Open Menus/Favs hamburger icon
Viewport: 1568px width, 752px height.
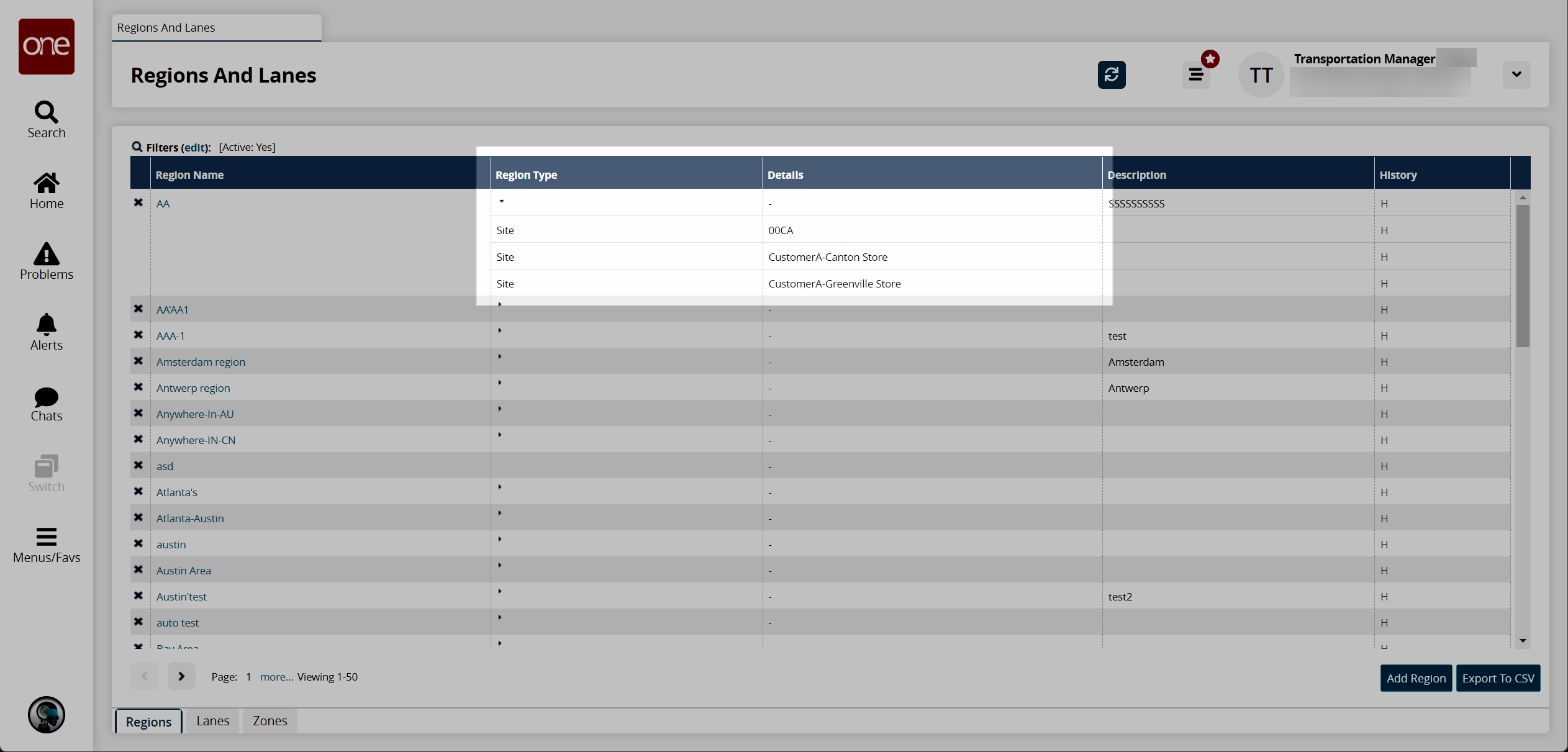[46, 545]
